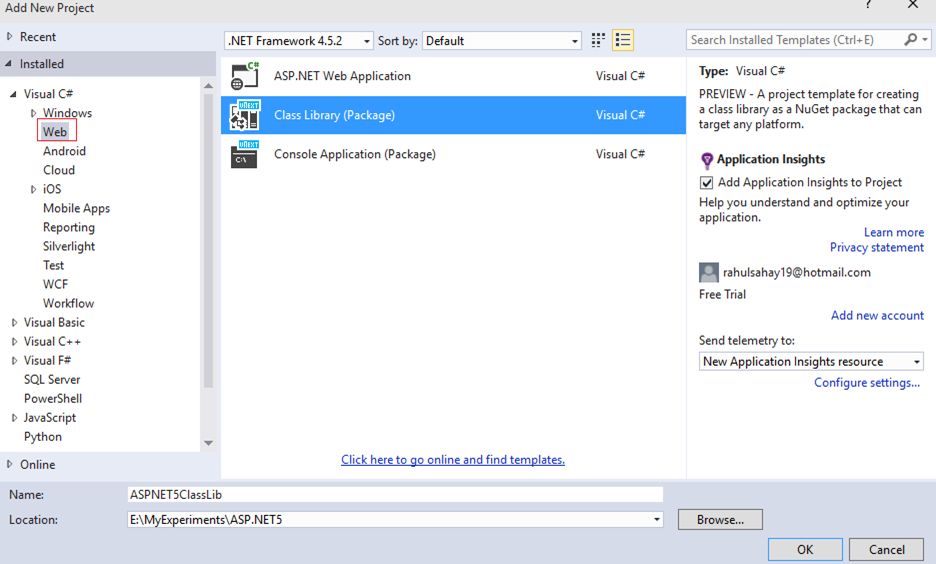The image size is (936, 564).
Task: Expand the JavaScript node
Action: pos(14,418)
